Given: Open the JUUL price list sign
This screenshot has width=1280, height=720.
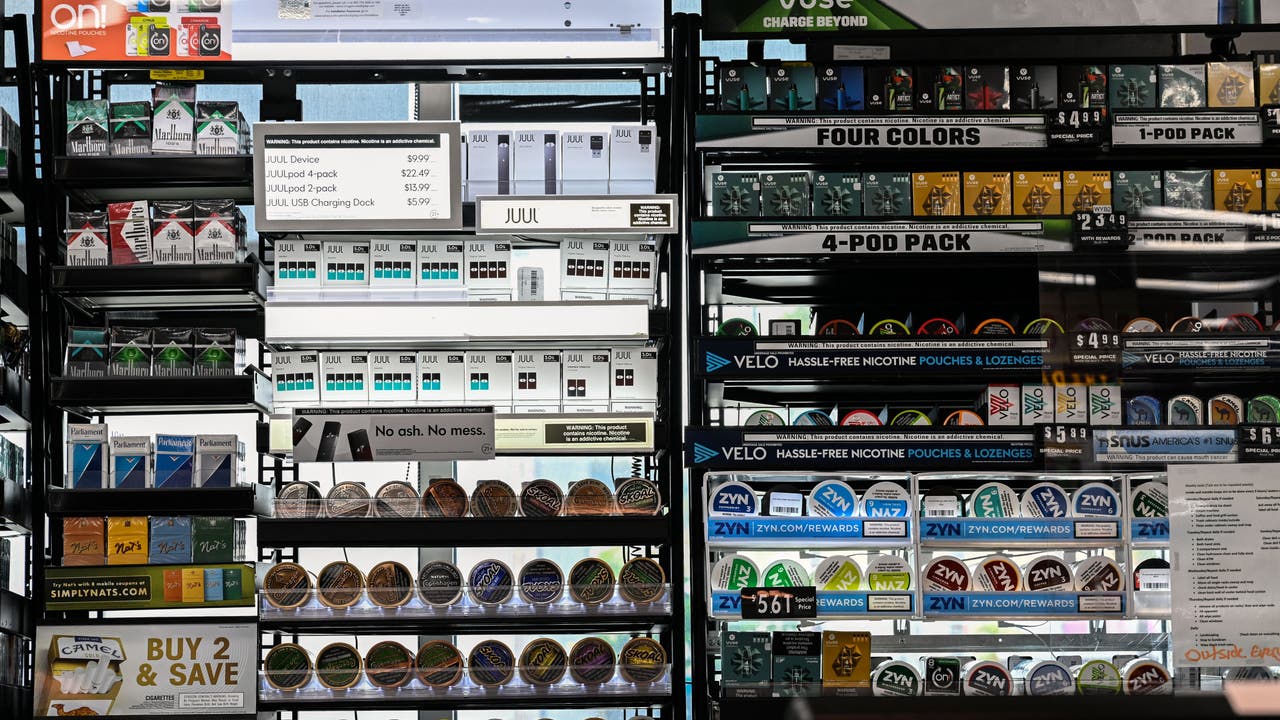Looking at the screenshot, I should 357,176.
